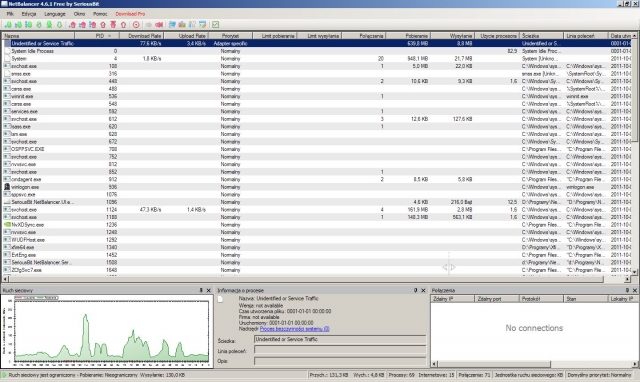640x382 pixels.
Task: Click the Zdalny IP column header
Action: 452,299
